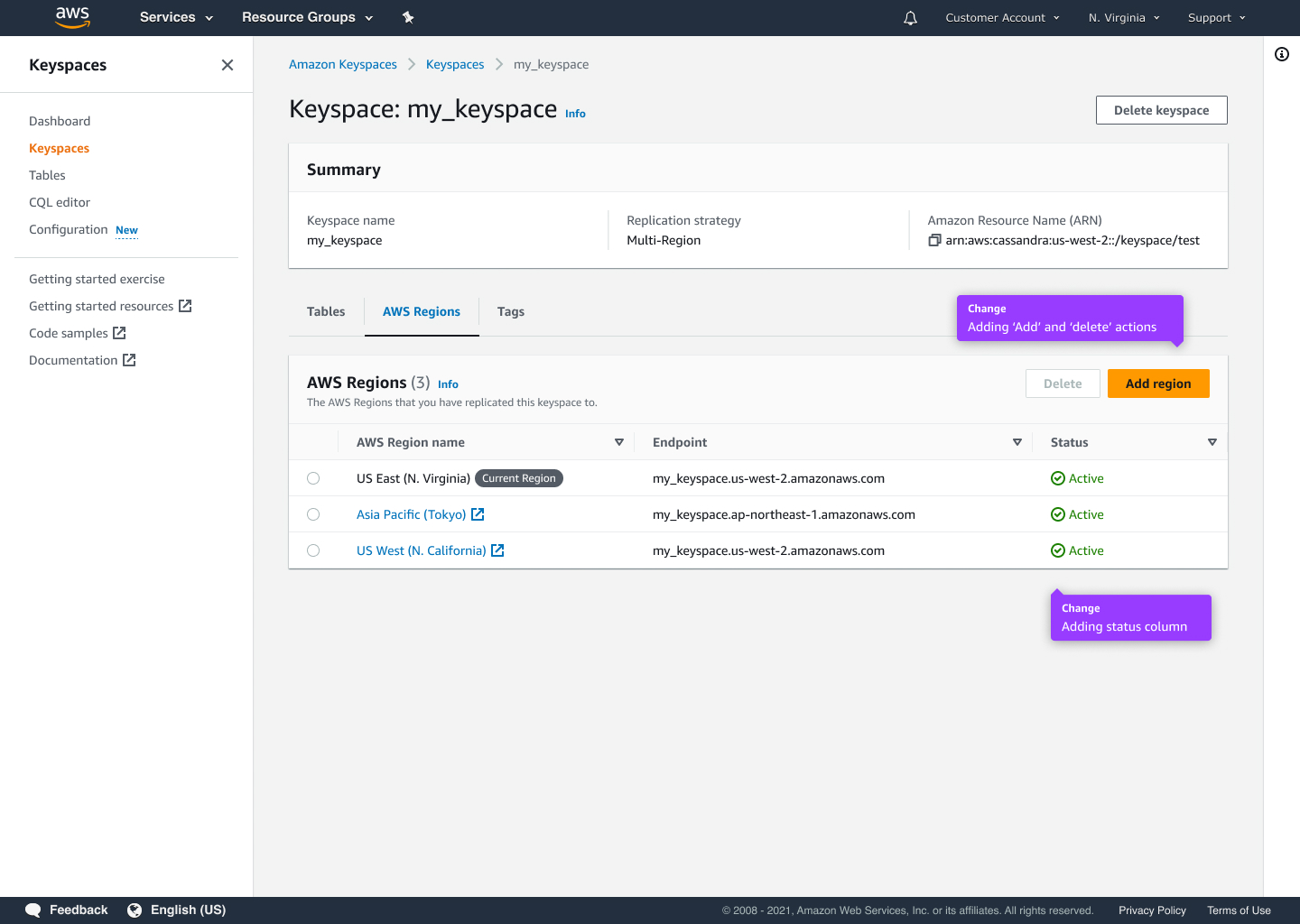Open Asia Pacific (Tokyo) external link icon
Screen dimensions: 1300x924
(x=478, y=513)
